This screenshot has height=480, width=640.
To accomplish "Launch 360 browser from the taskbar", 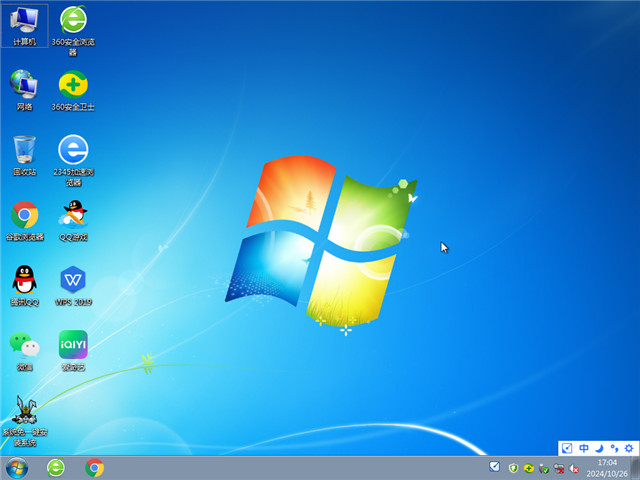I will [x=56, y=468].
